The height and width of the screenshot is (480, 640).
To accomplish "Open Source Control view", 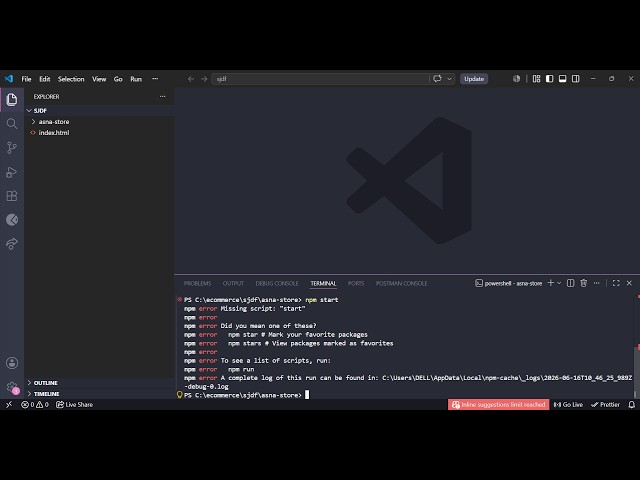I will (x=12, y=147).
